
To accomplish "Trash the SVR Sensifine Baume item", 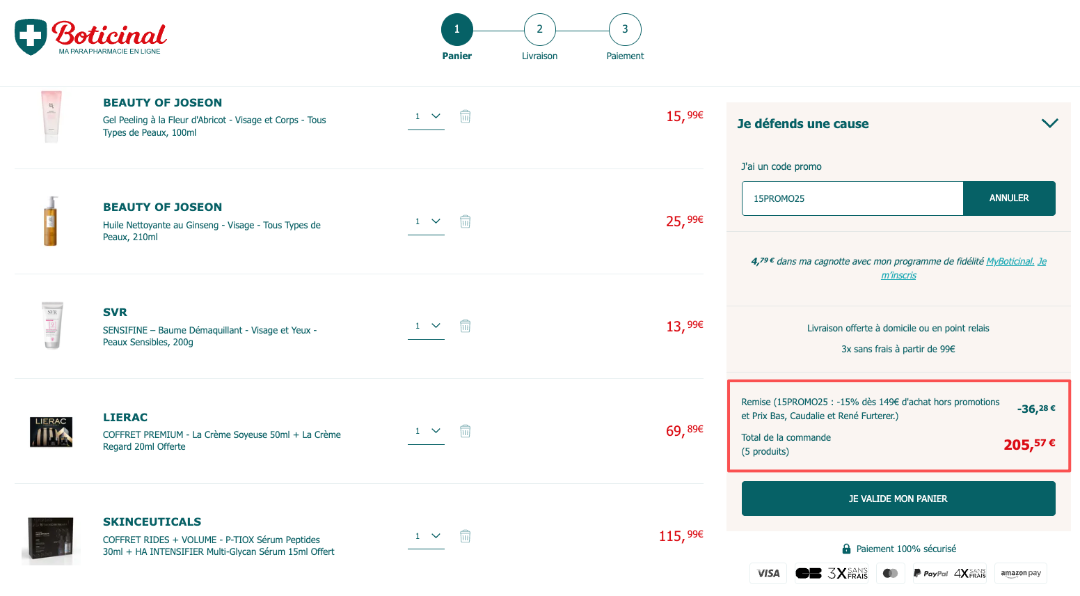I will click(x=465, y=326).
